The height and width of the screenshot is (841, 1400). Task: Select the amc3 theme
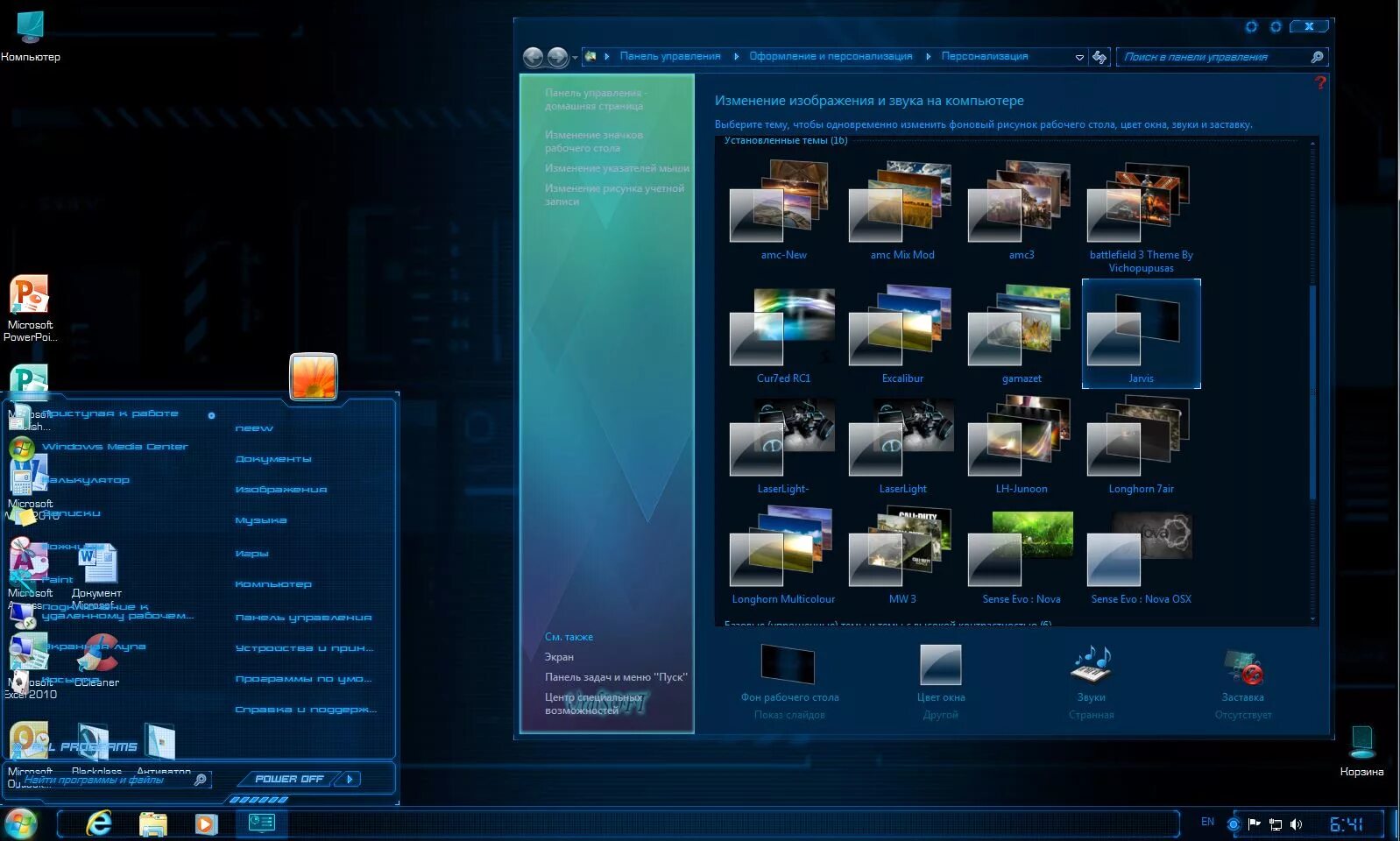pyautogui.click(x=1022, y=210)
